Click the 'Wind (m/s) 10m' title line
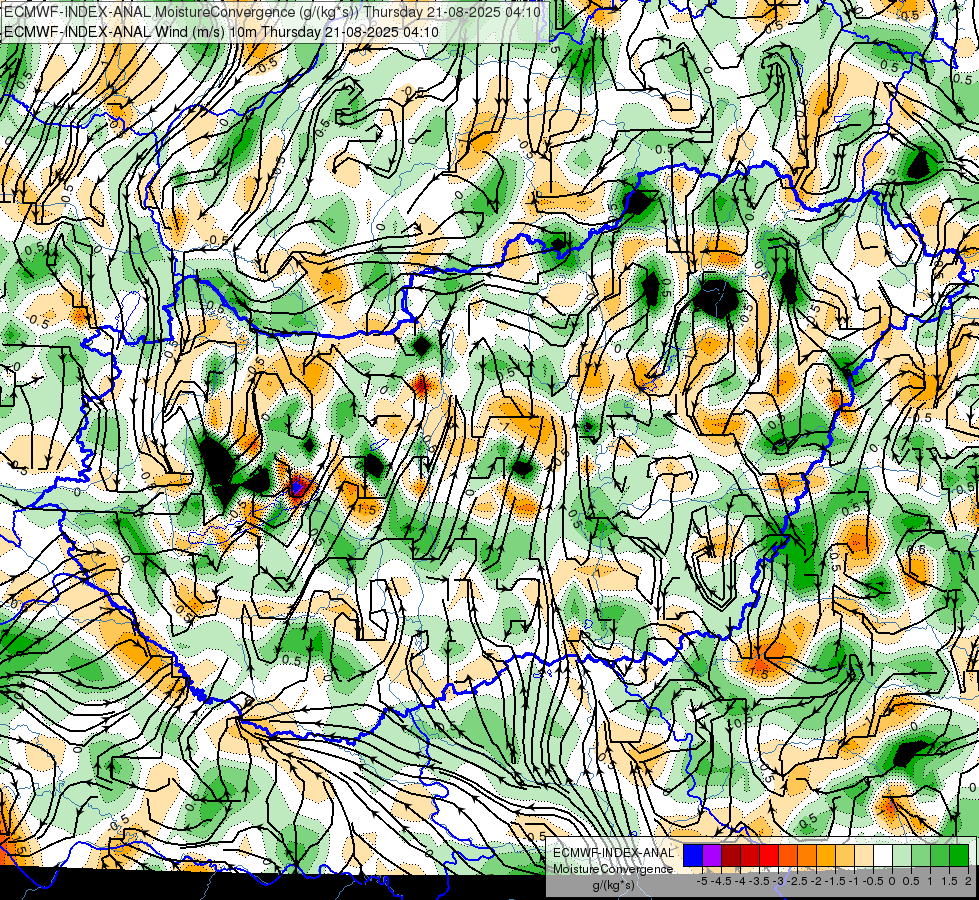 coord(222,32)
